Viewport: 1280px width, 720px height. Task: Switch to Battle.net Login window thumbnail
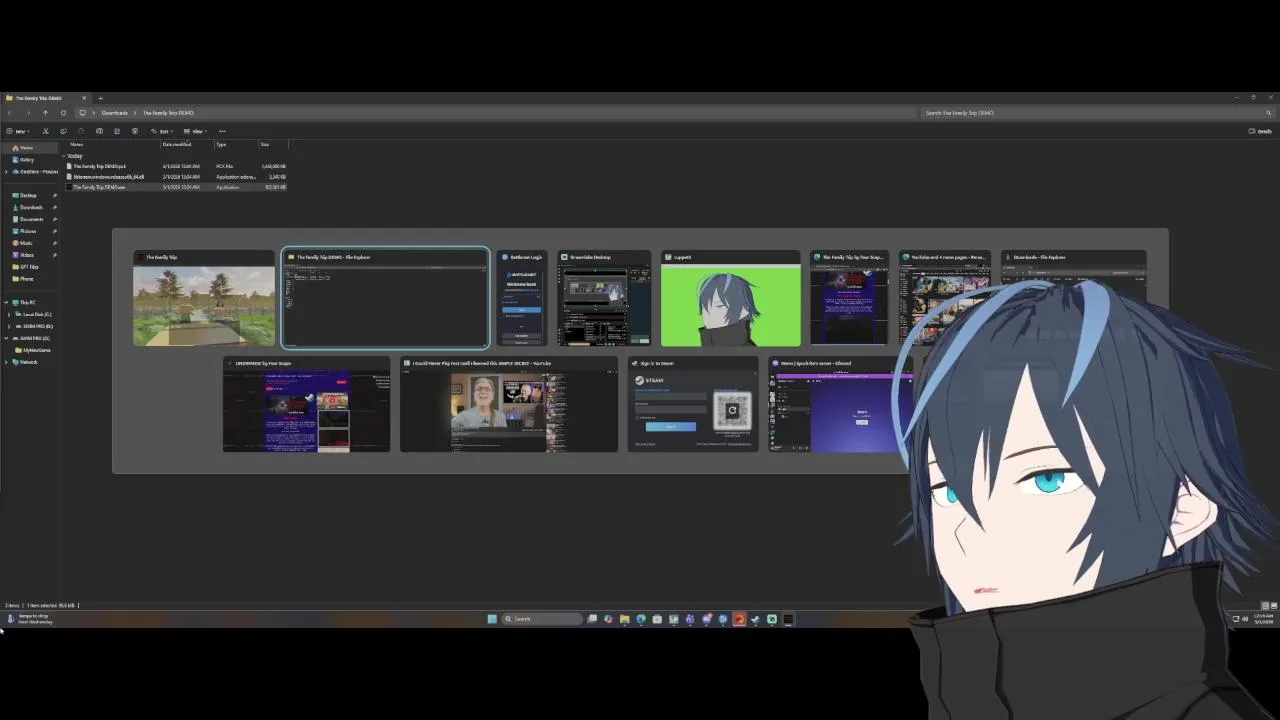pos(522,298)
